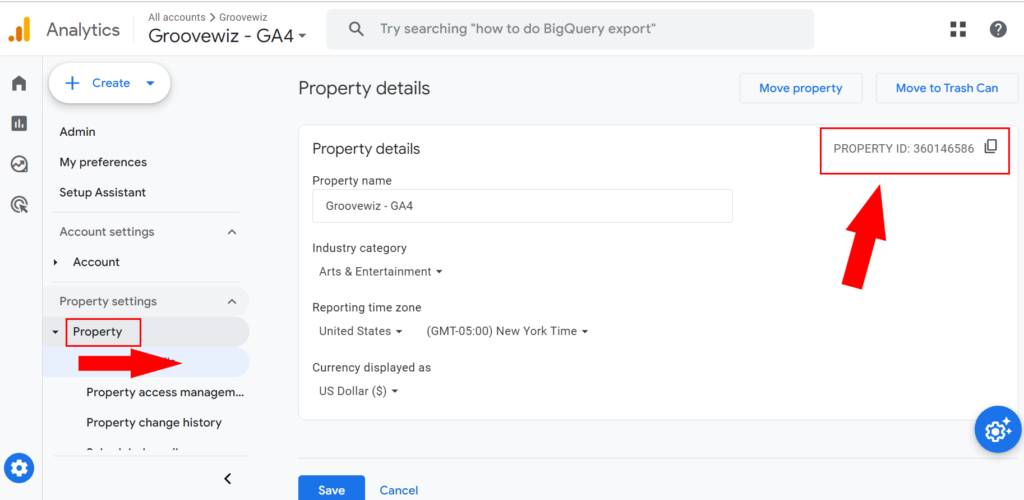Image resolution: width=1024 pixels, height=500 pixels.
Task: Open the Reports bar chart icon
Action: pyautogui.click(x=20, y=123)
